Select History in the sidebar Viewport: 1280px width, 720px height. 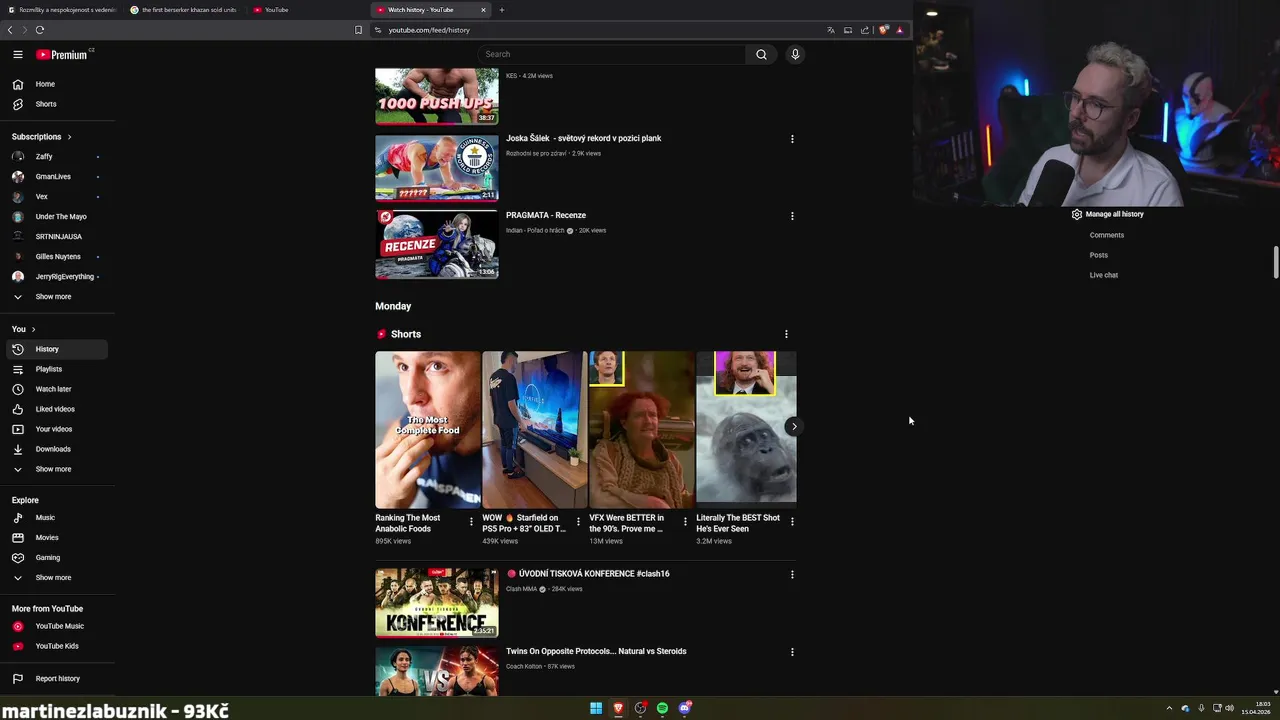57,349
